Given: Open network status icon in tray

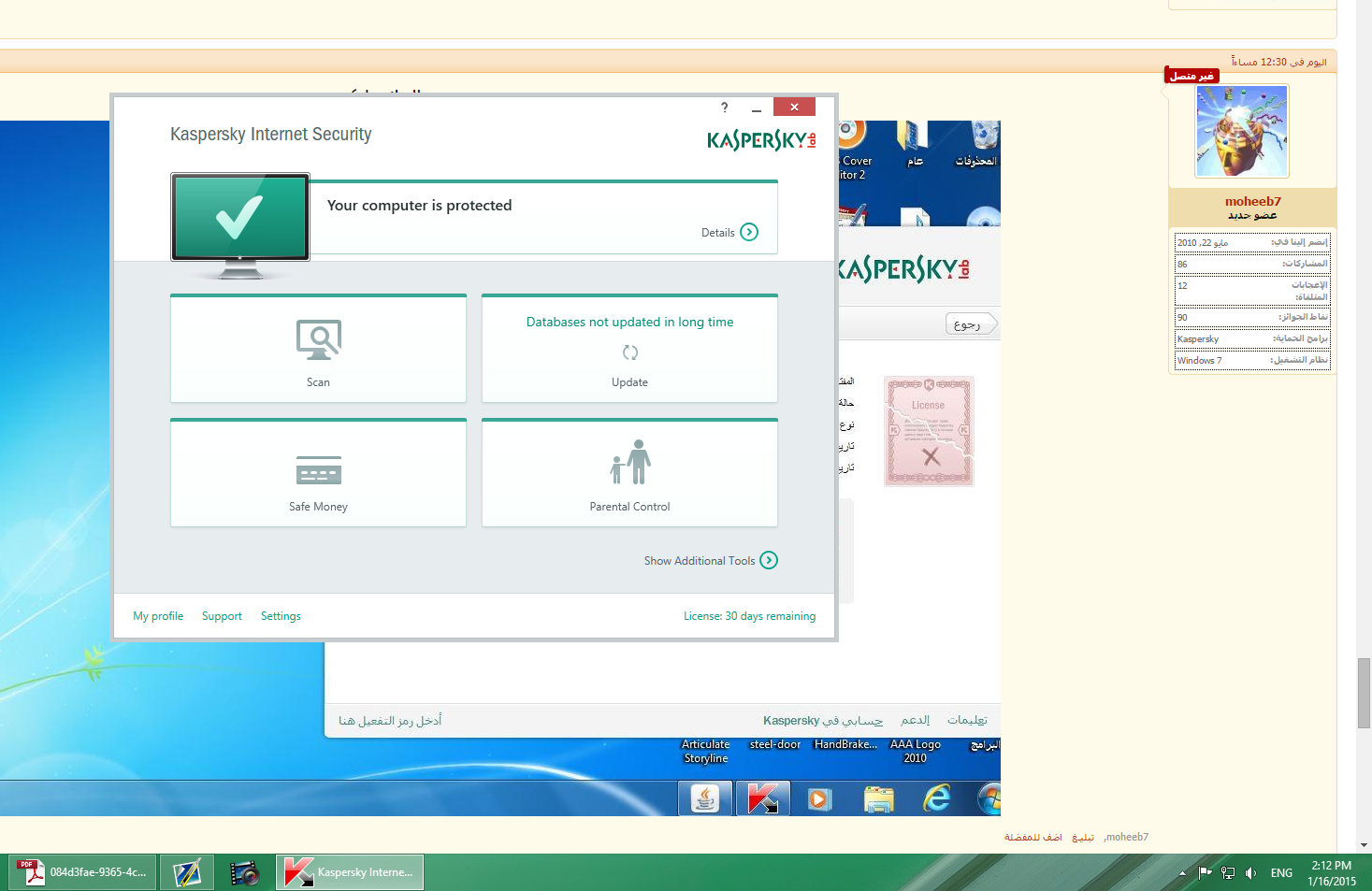Looking at the screenshot, I should pos(1228,873).
